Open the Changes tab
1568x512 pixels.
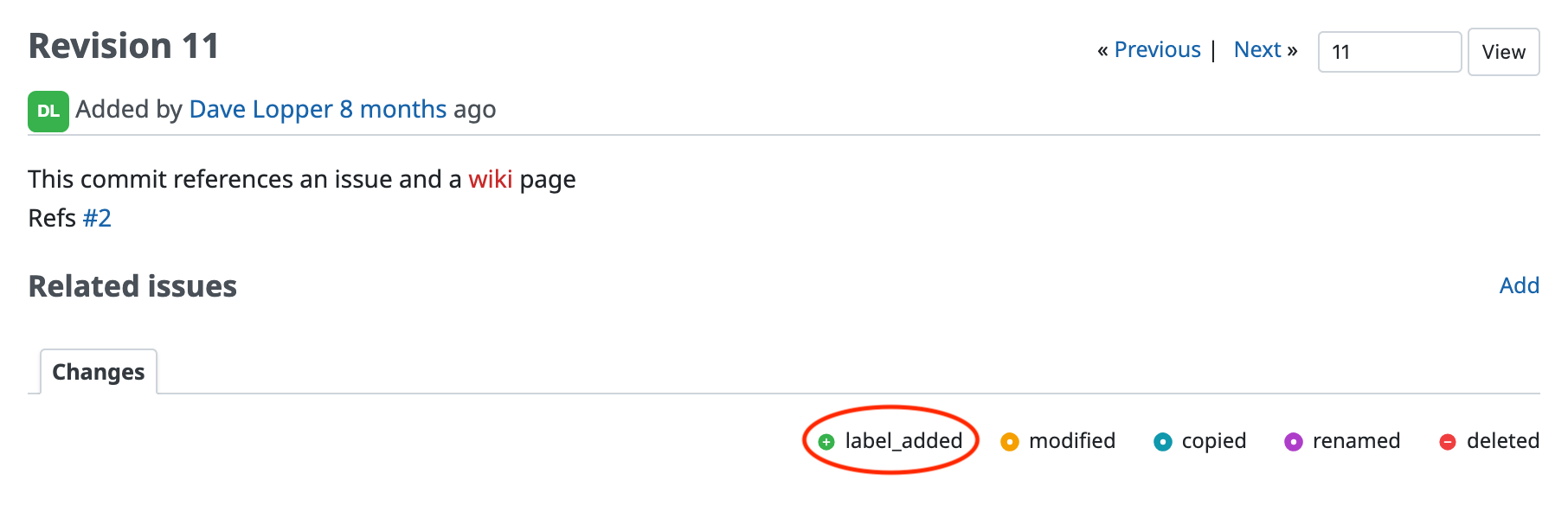(99, 372)
